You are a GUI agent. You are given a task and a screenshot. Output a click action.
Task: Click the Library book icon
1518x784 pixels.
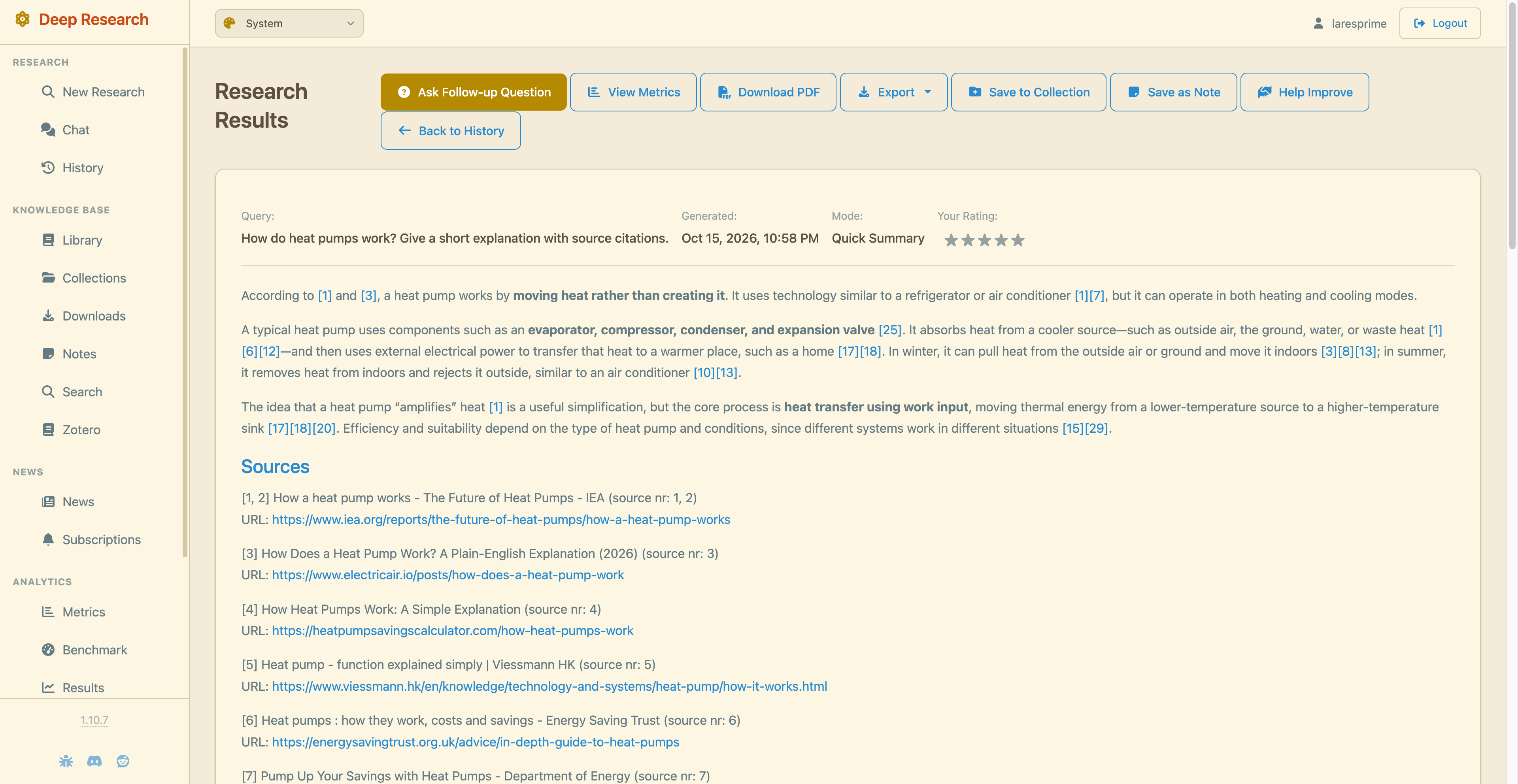48,240
